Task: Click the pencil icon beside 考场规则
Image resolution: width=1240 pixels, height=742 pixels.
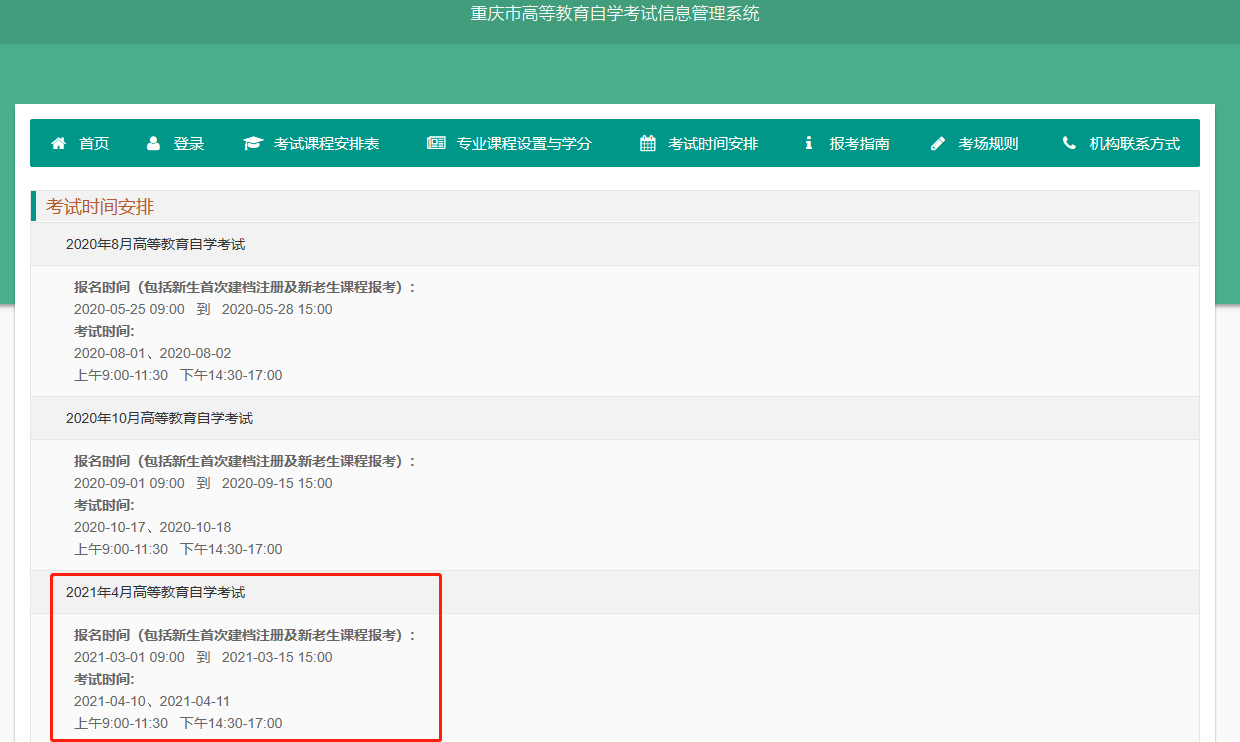Action: tap(938, 143)
